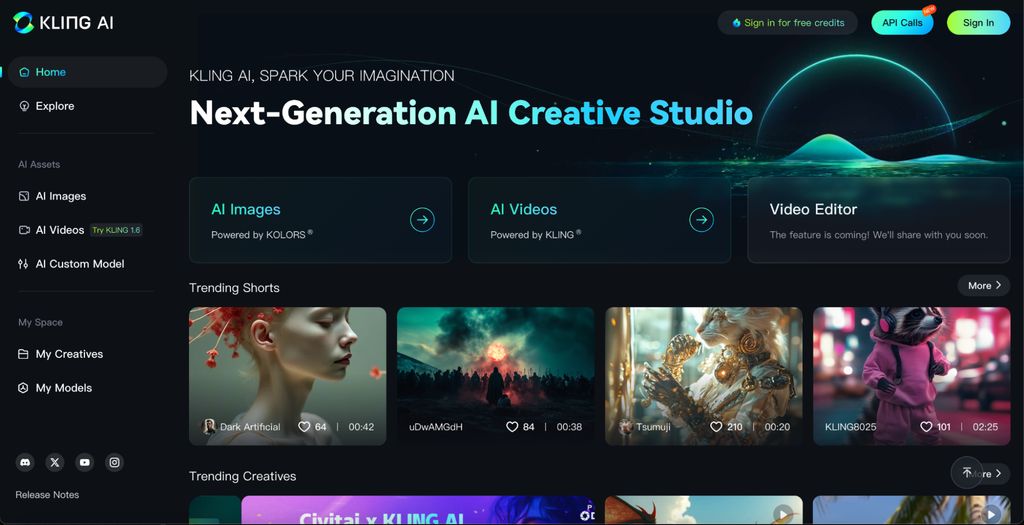Click the arrow icon on AI Videos card
The width and height of the screenshot is (1024, 525).
[x=701, y=220]
